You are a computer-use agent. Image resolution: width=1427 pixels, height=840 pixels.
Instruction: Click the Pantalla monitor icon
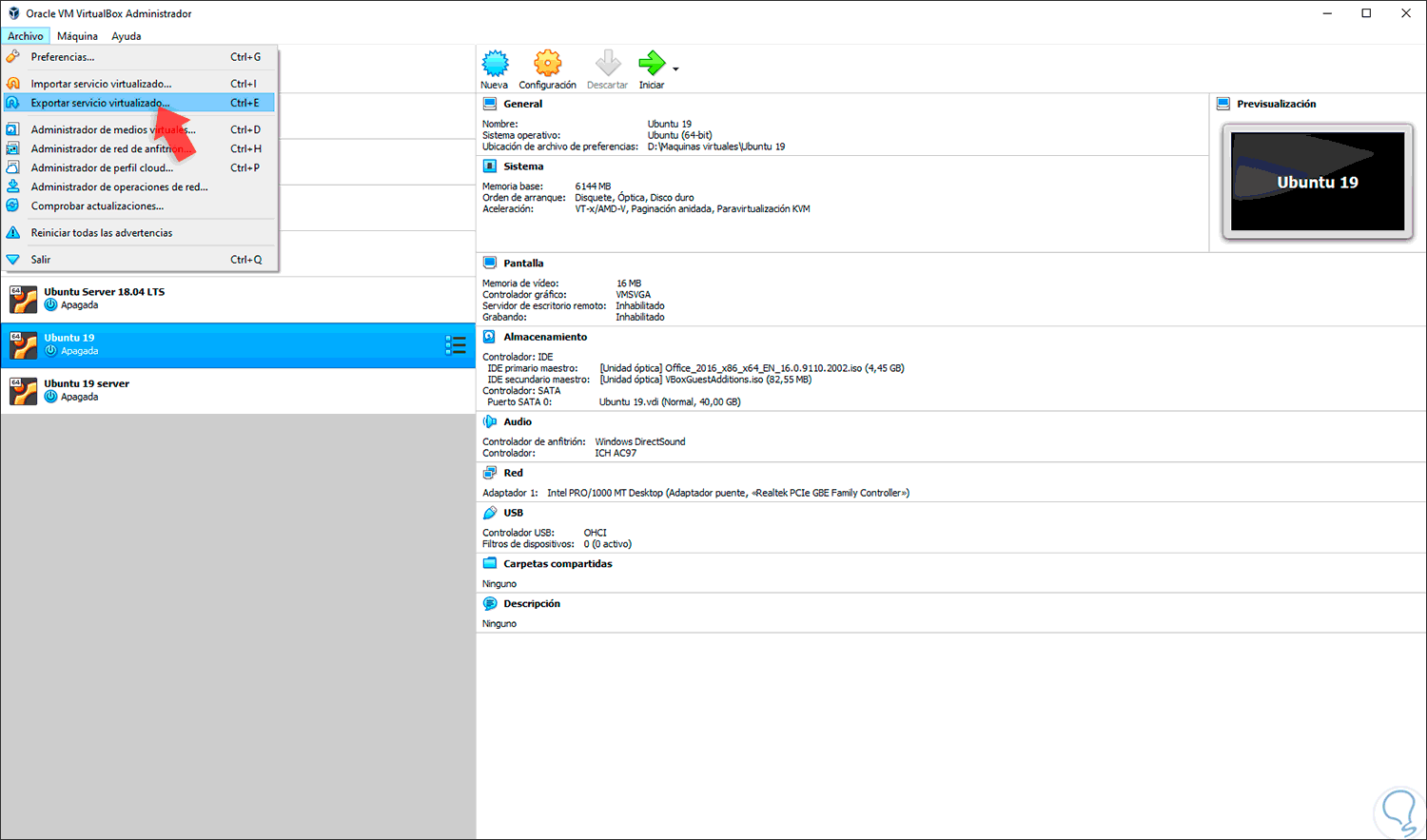pos(490,264)
